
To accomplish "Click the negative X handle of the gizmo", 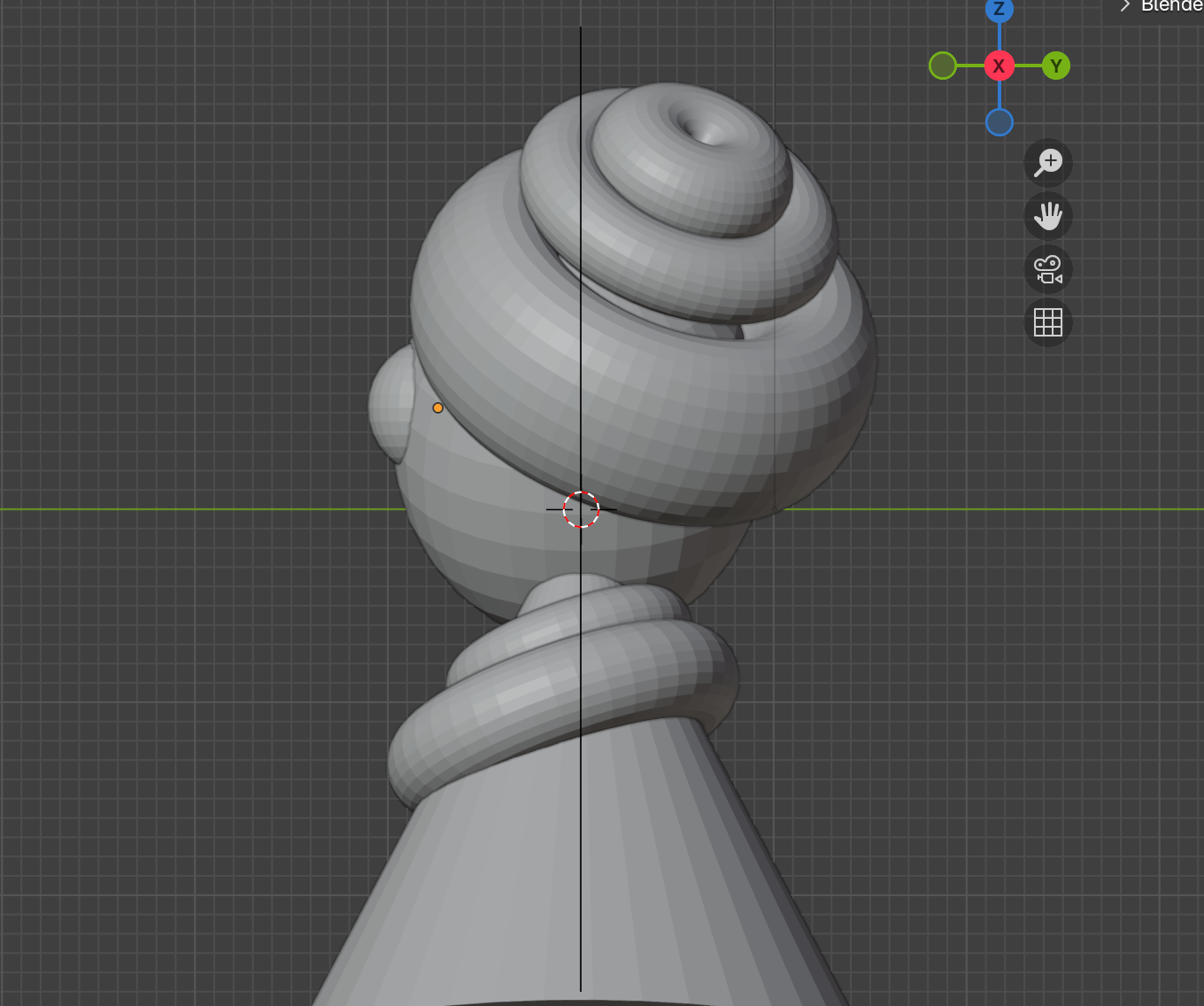I will (943, 66).
